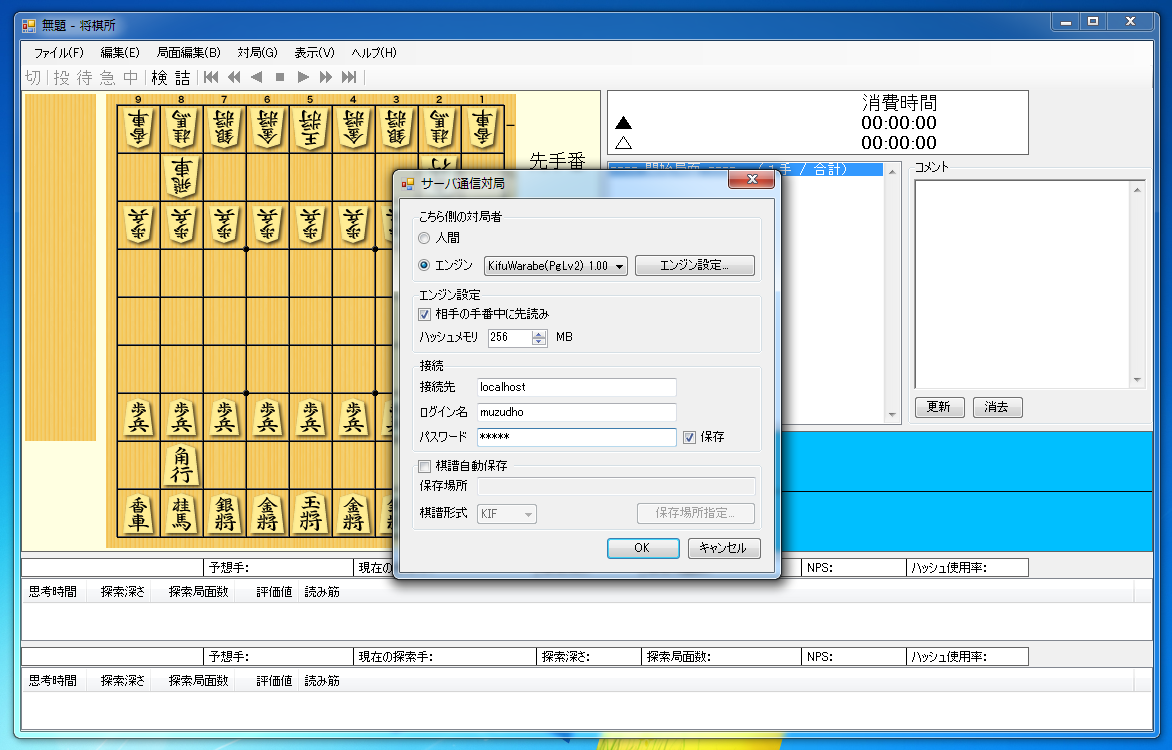1172x750 pixels.
Task: Click the pawn 歩兵 in file 9 bottom side
Action: coord(138,417)
